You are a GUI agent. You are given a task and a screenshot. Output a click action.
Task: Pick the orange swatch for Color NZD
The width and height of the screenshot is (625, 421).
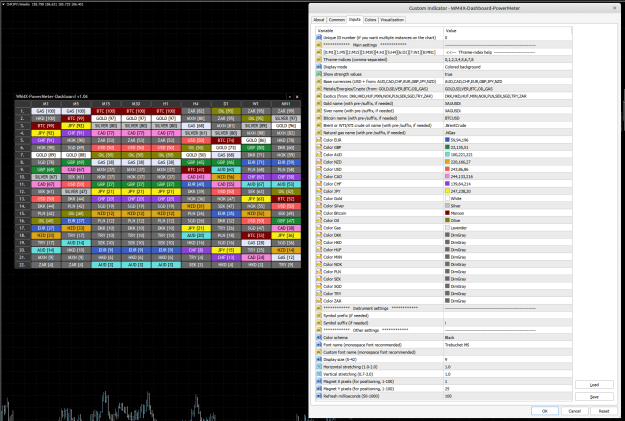point(447,162)
